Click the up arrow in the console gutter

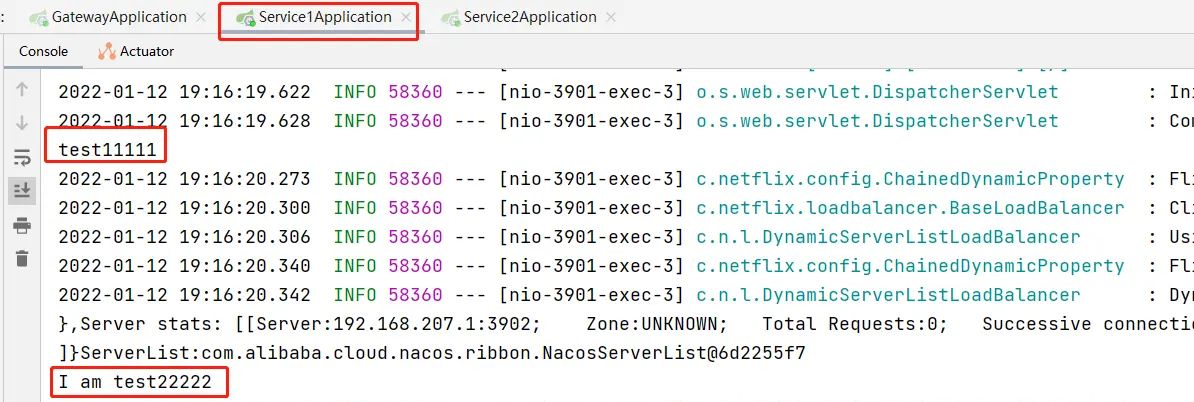pyautogui.click(x=22, y=90)
